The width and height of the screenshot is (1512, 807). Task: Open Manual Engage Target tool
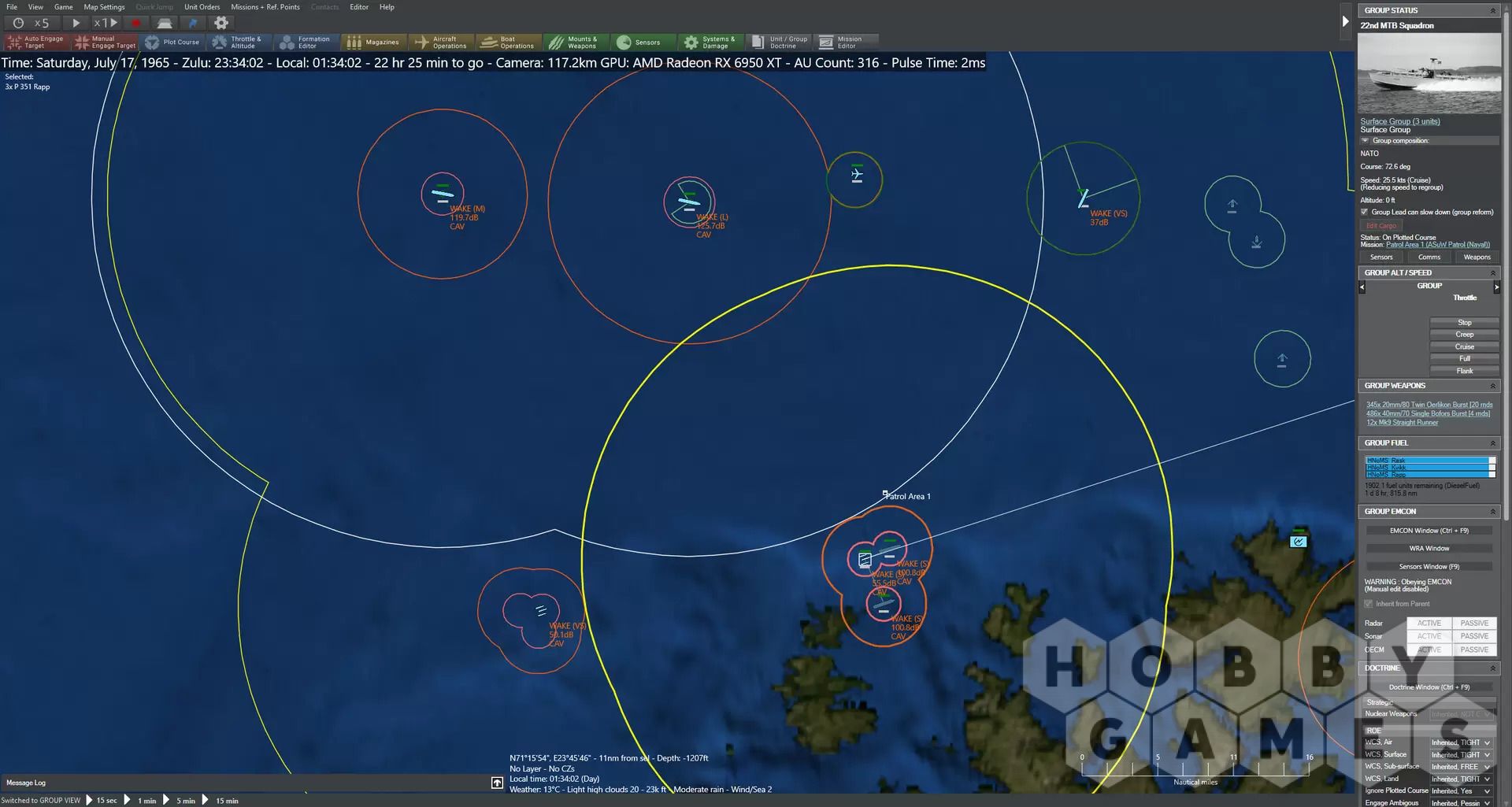pyautogui.click(x=105, y=43)
